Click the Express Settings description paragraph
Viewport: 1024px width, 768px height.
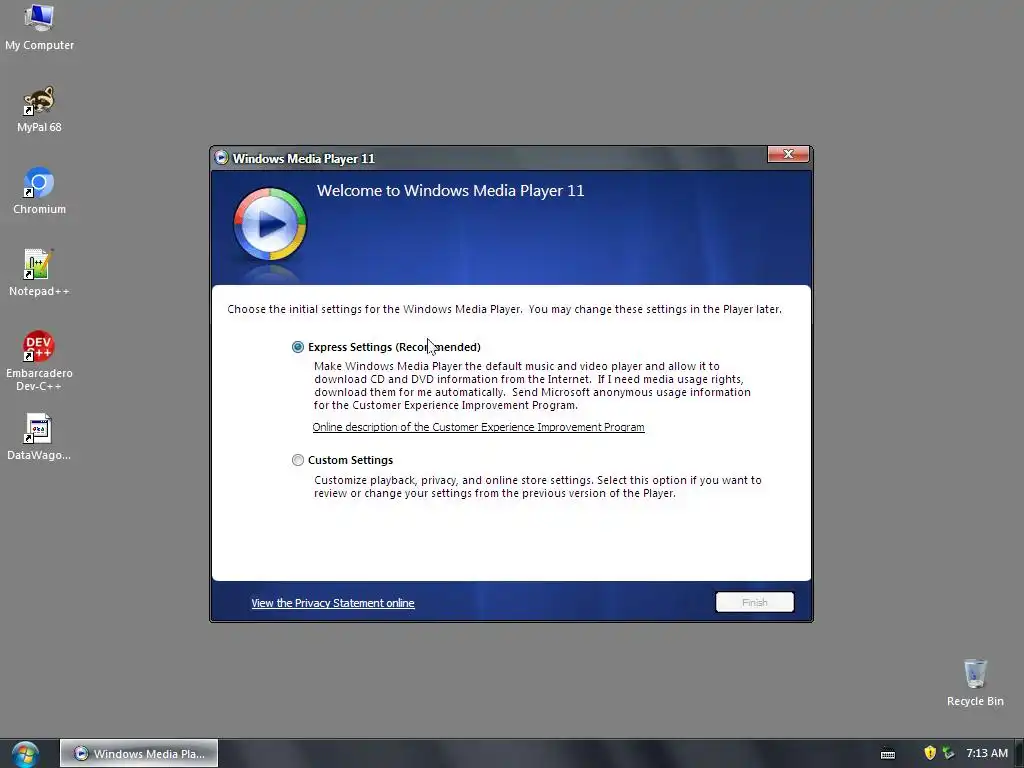[532, 385]
